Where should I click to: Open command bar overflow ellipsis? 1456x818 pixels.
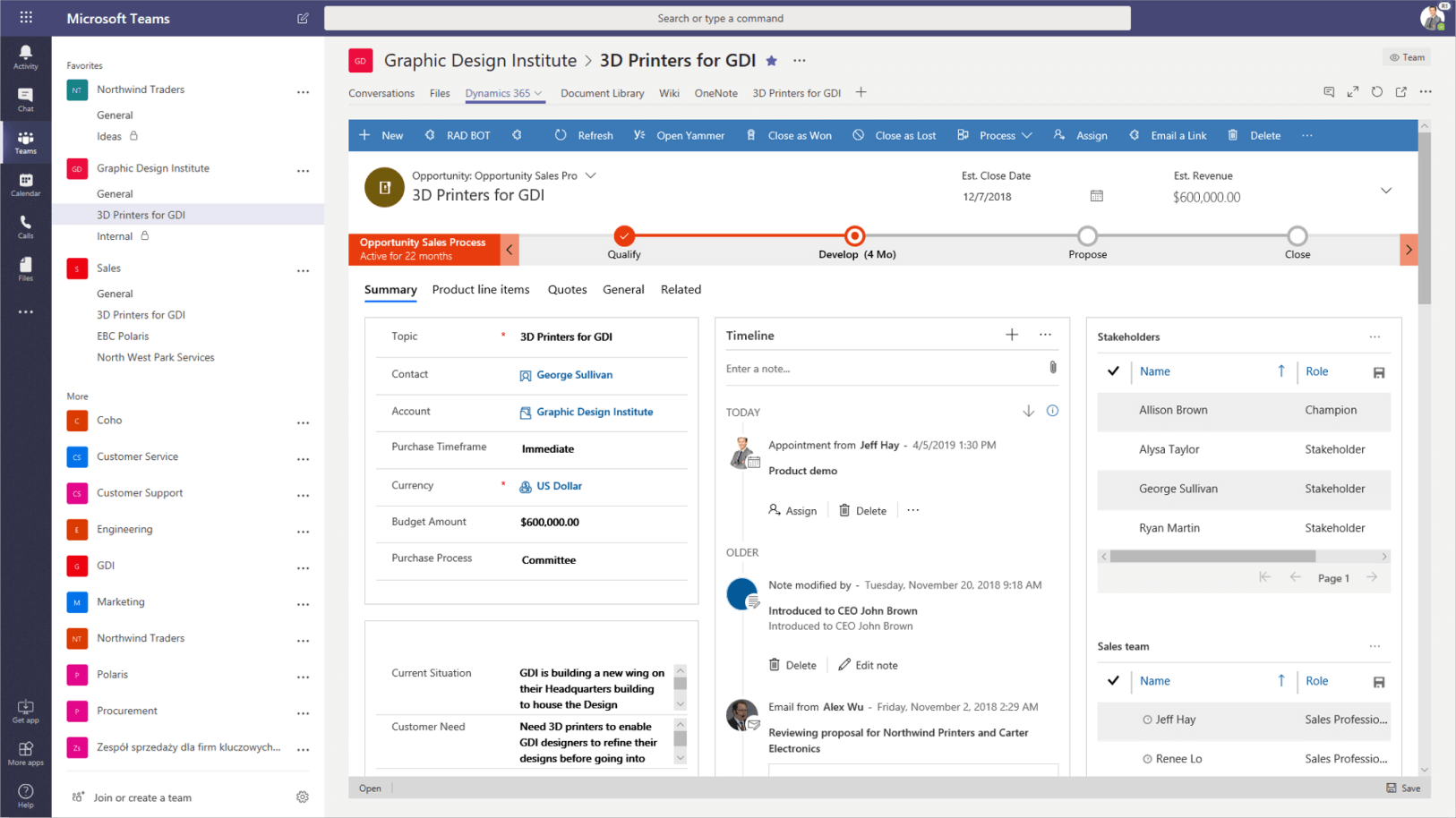click(1307, 135)
